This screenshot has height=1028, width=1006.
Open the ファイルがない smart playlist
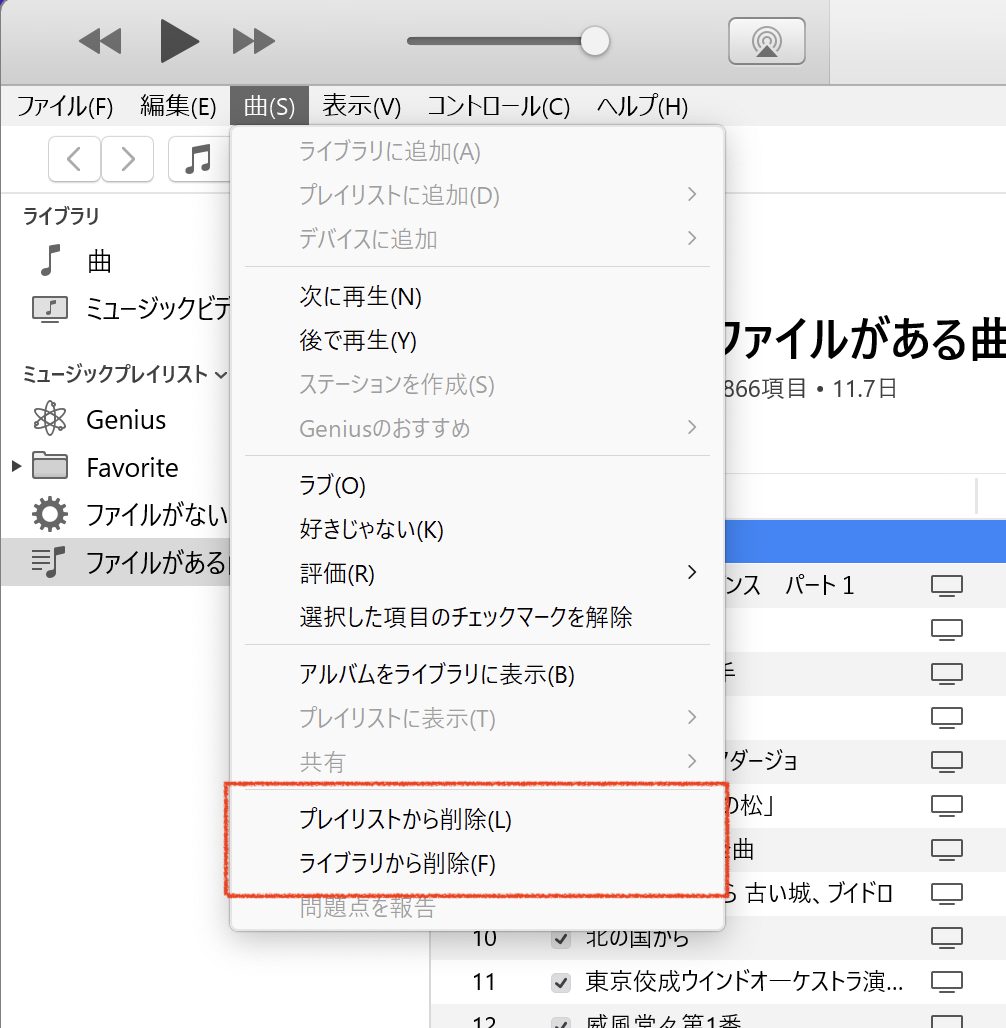157,515
